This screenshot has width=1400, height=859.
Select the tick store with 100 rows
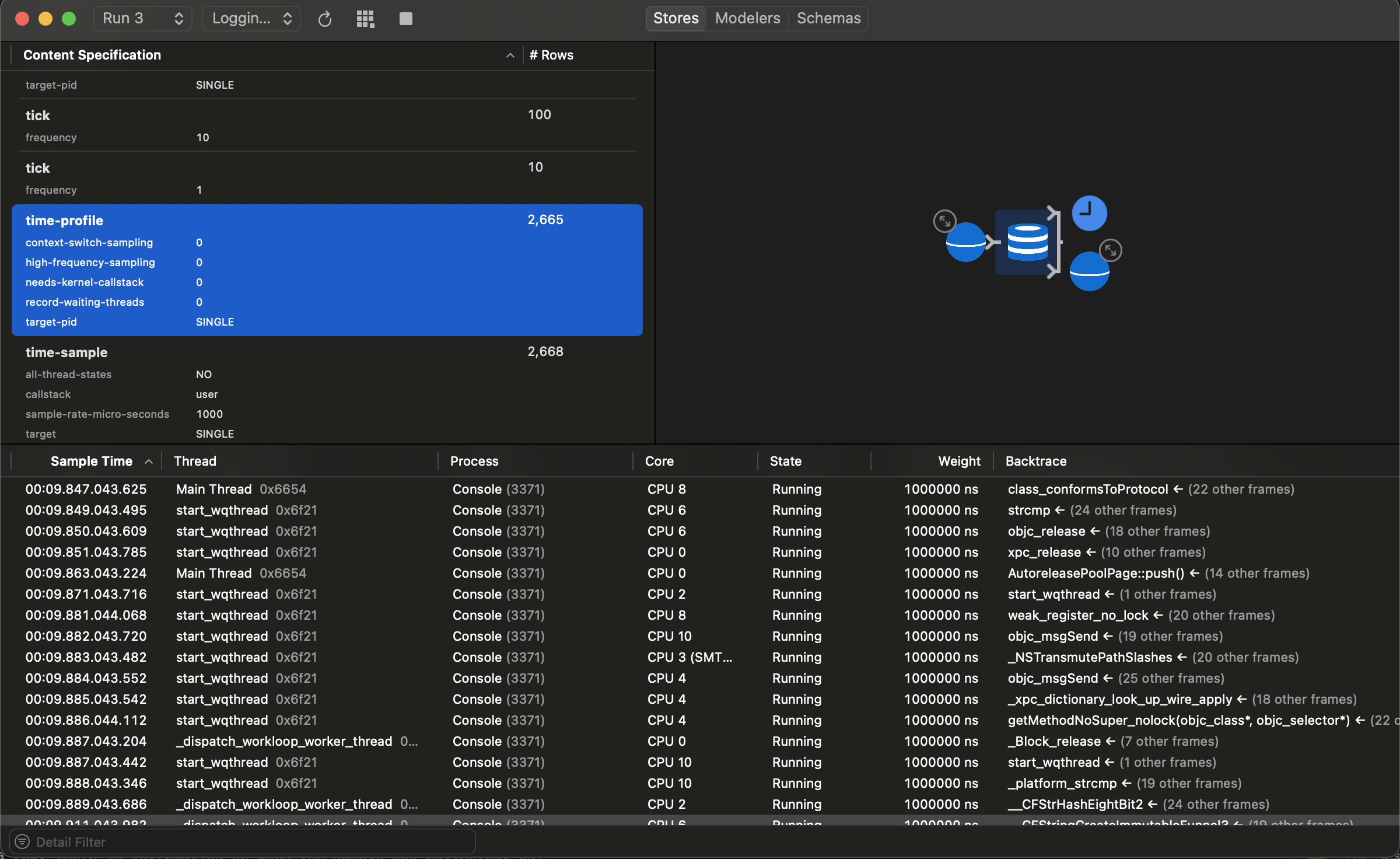(x=327, y=125)
